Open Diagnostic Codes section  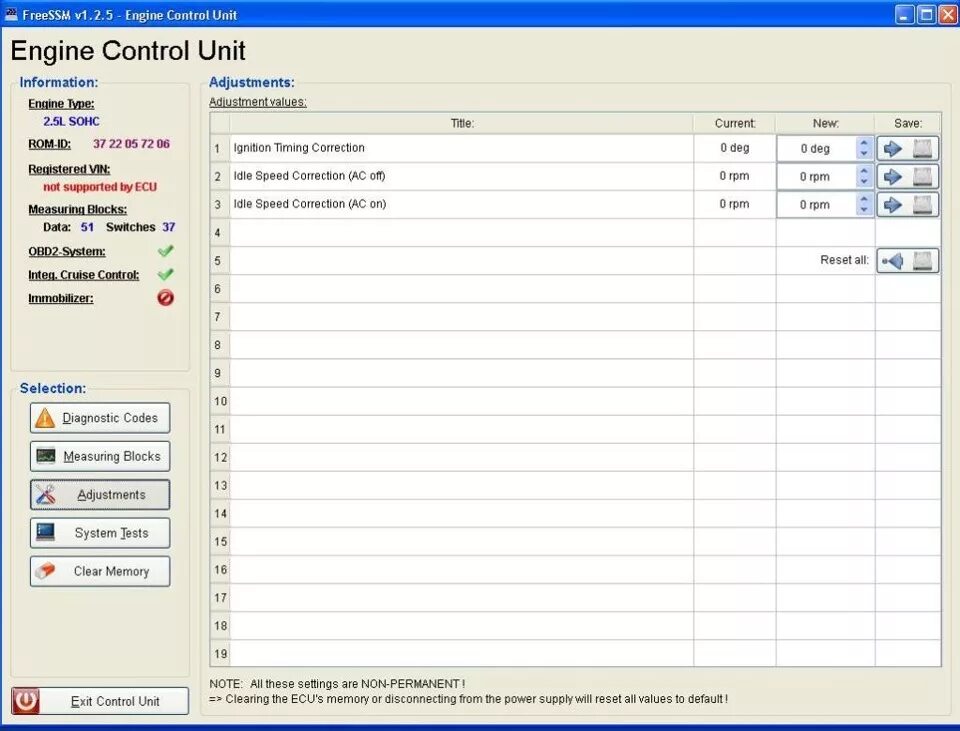[x=100, y=418]
